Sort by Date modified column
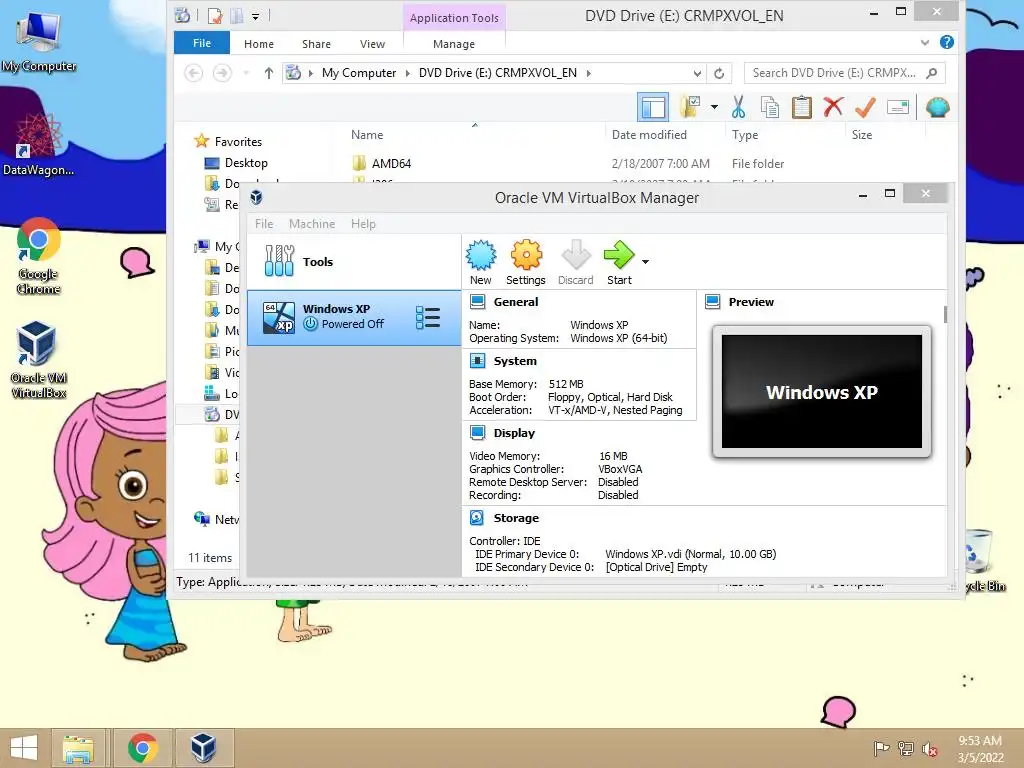This screenshot has height=768, width=1024. click(x=649, y=135)
